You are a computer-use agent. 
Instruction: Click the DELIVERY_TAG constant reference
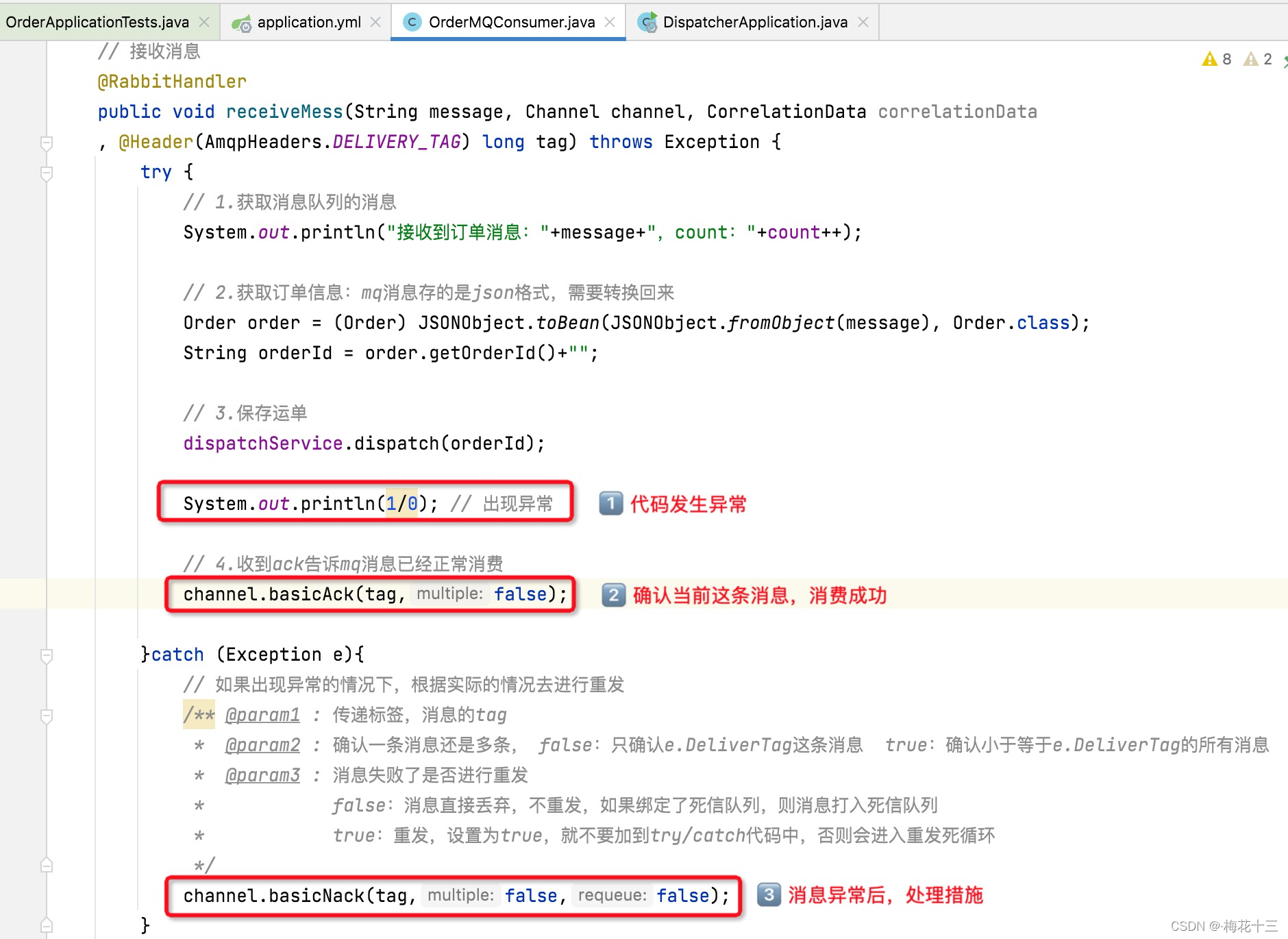(x=396, y=141)
